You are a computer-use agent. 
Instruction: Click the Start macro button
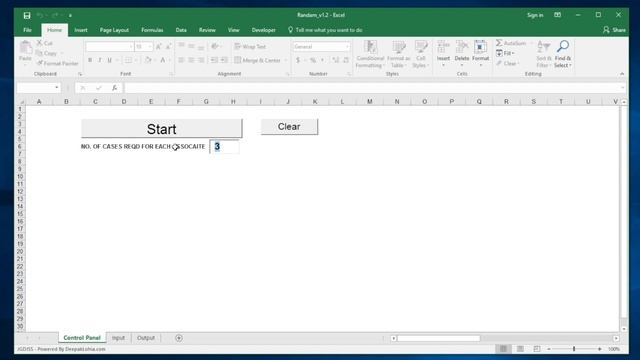click(162, 129)
